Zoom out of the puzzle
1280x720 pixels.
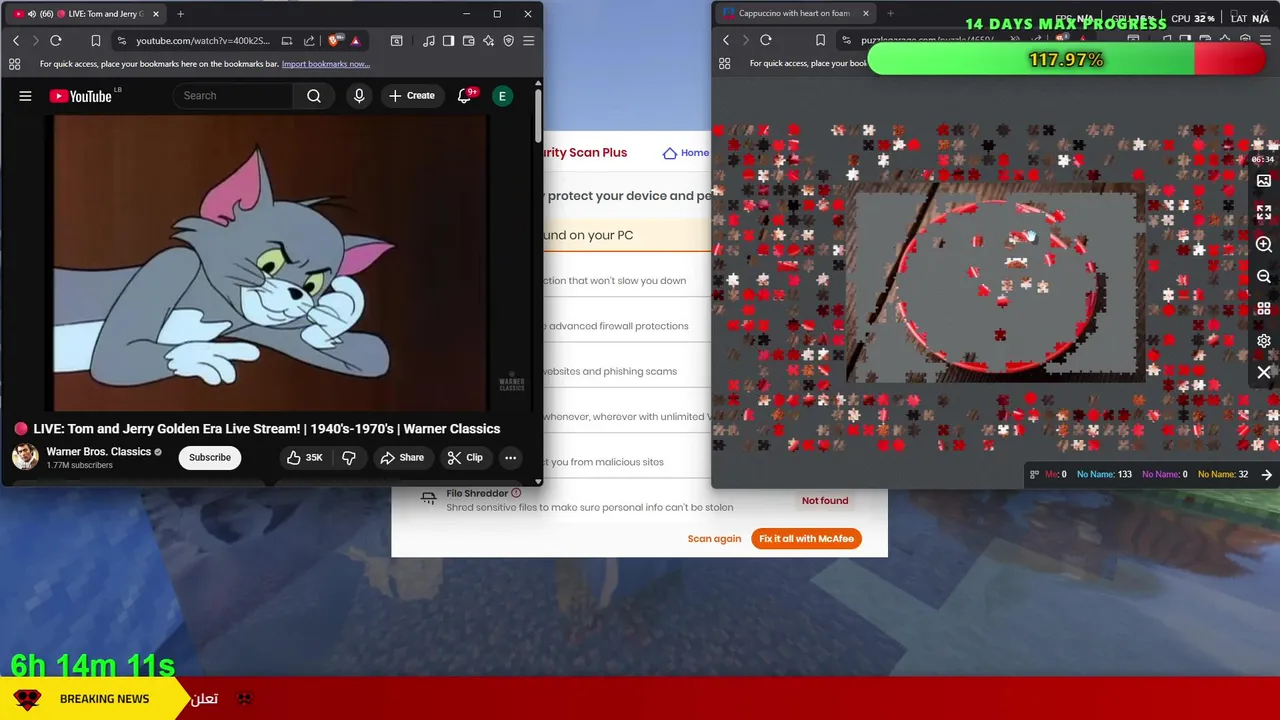coord(1264,277)
